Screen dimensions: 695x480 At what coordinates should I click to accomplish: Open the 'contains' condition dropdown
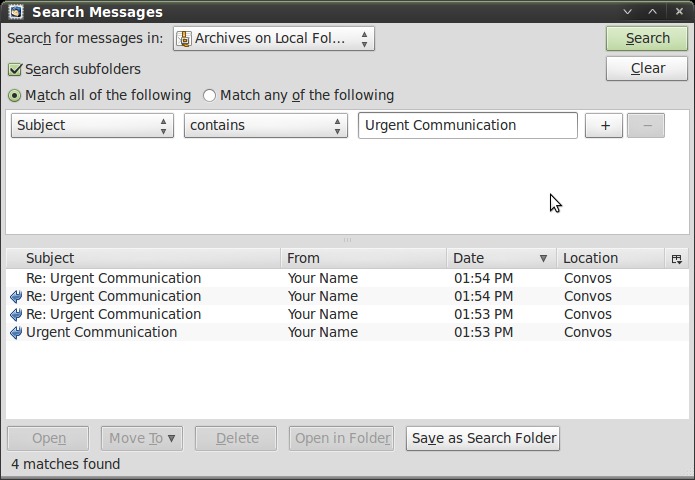pyautogui.click(x=266, y=125)
